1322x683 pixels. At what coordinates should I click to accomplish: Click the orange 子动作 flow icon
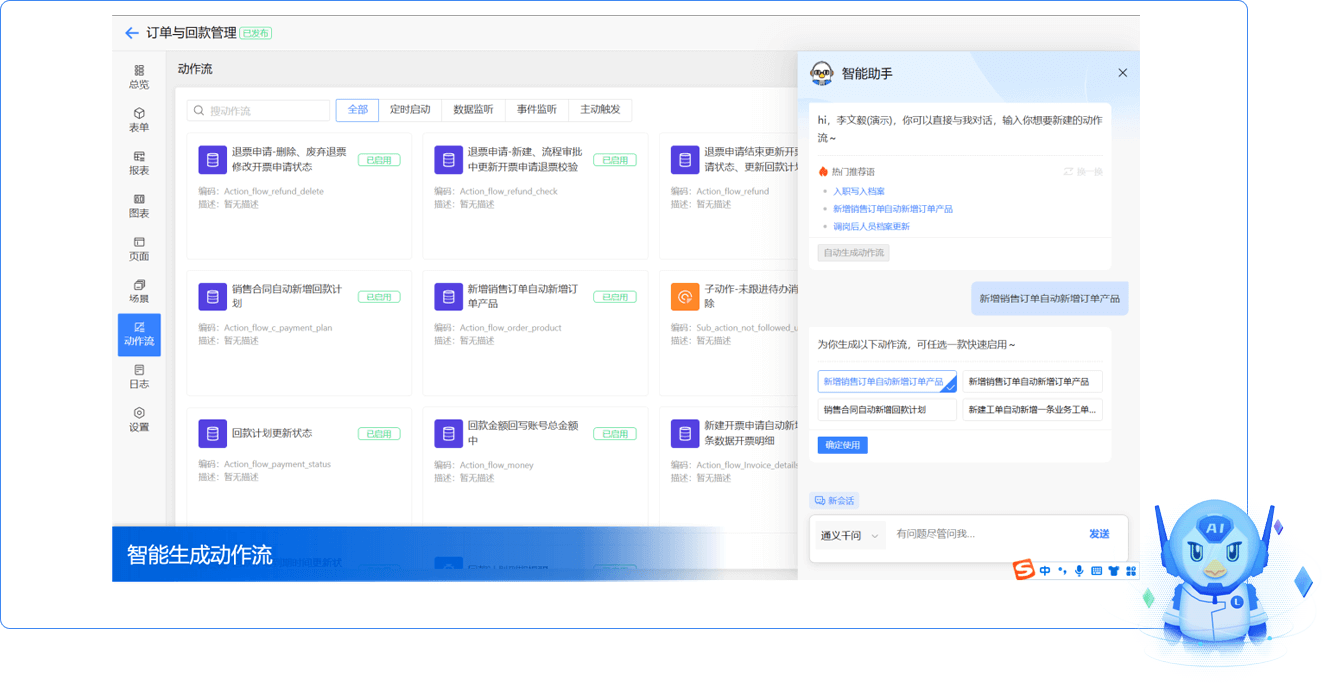684,296
